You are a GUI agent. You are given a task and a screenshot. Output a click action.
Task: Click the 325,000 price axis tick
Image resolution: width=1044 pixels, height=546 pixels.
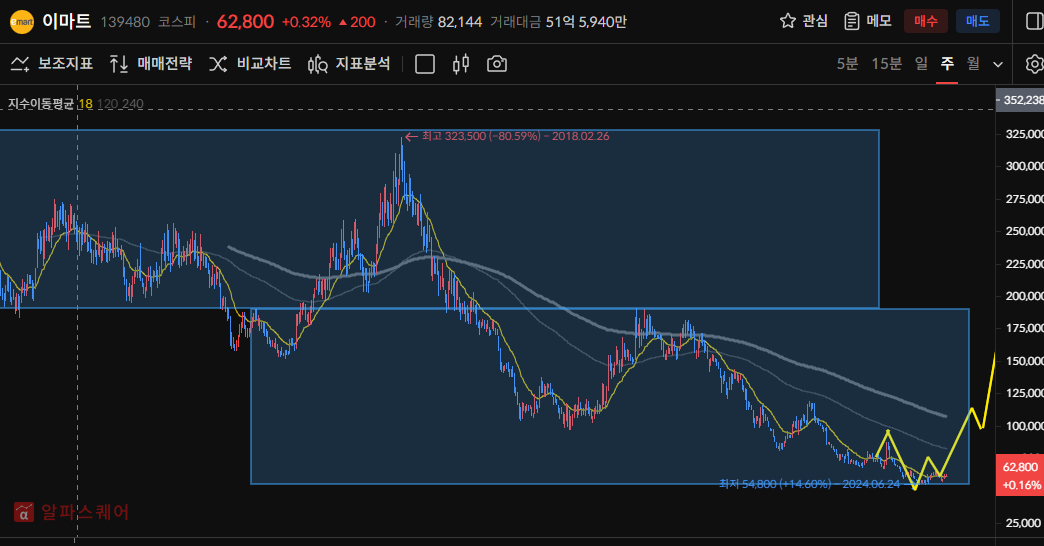(1024, 134)
